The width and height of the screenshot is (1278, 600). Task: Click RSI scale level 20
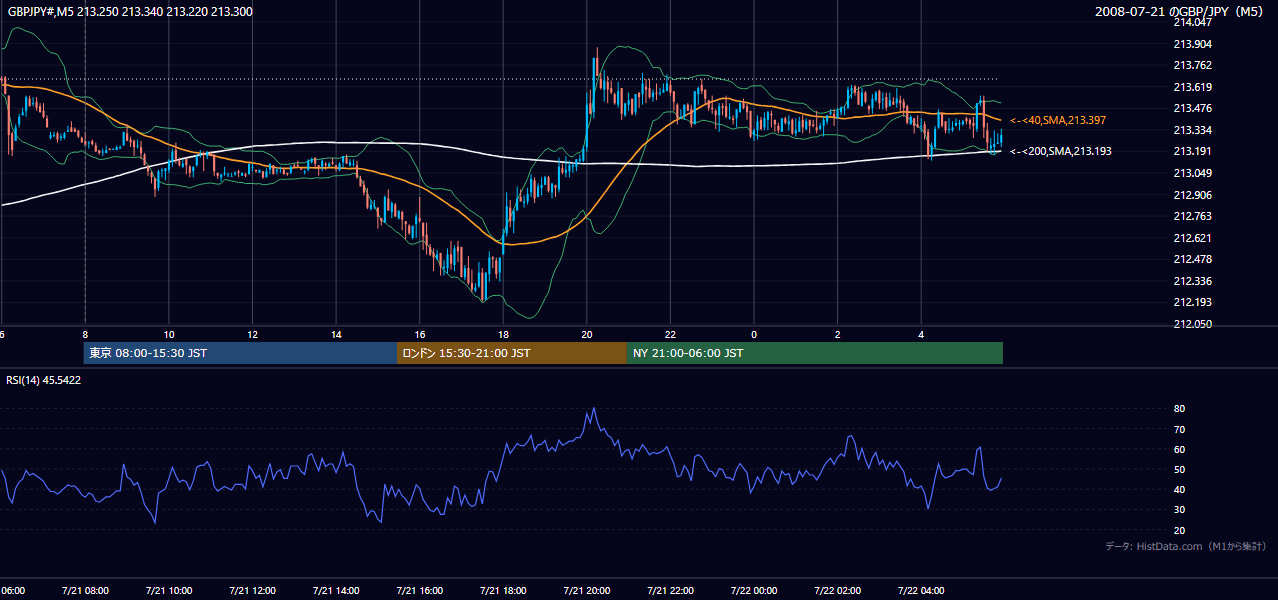pyautogui.click(x=1179, y=530)
